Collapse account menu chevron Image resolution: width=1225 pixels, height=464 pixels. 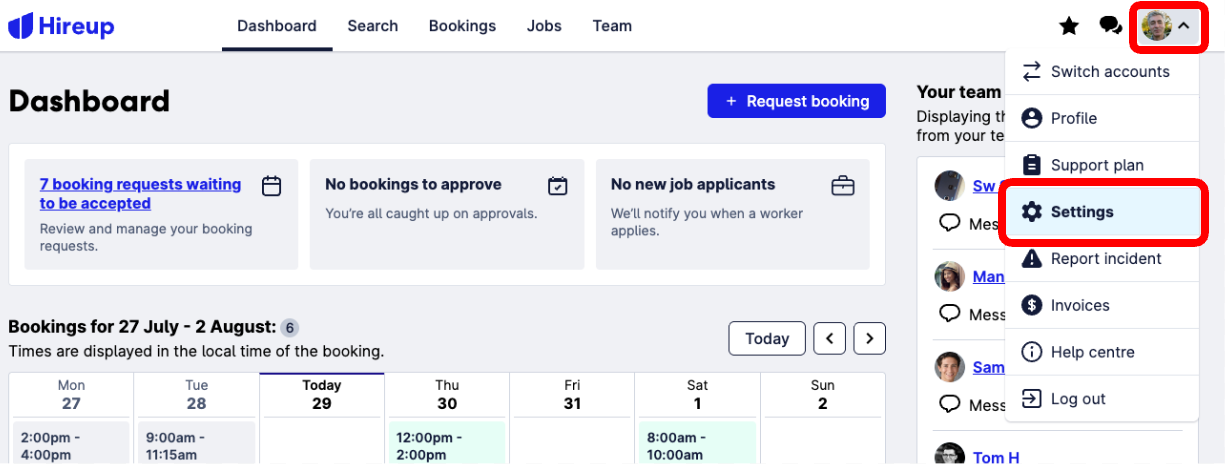pyautogui.click(x=1184, y=26)
